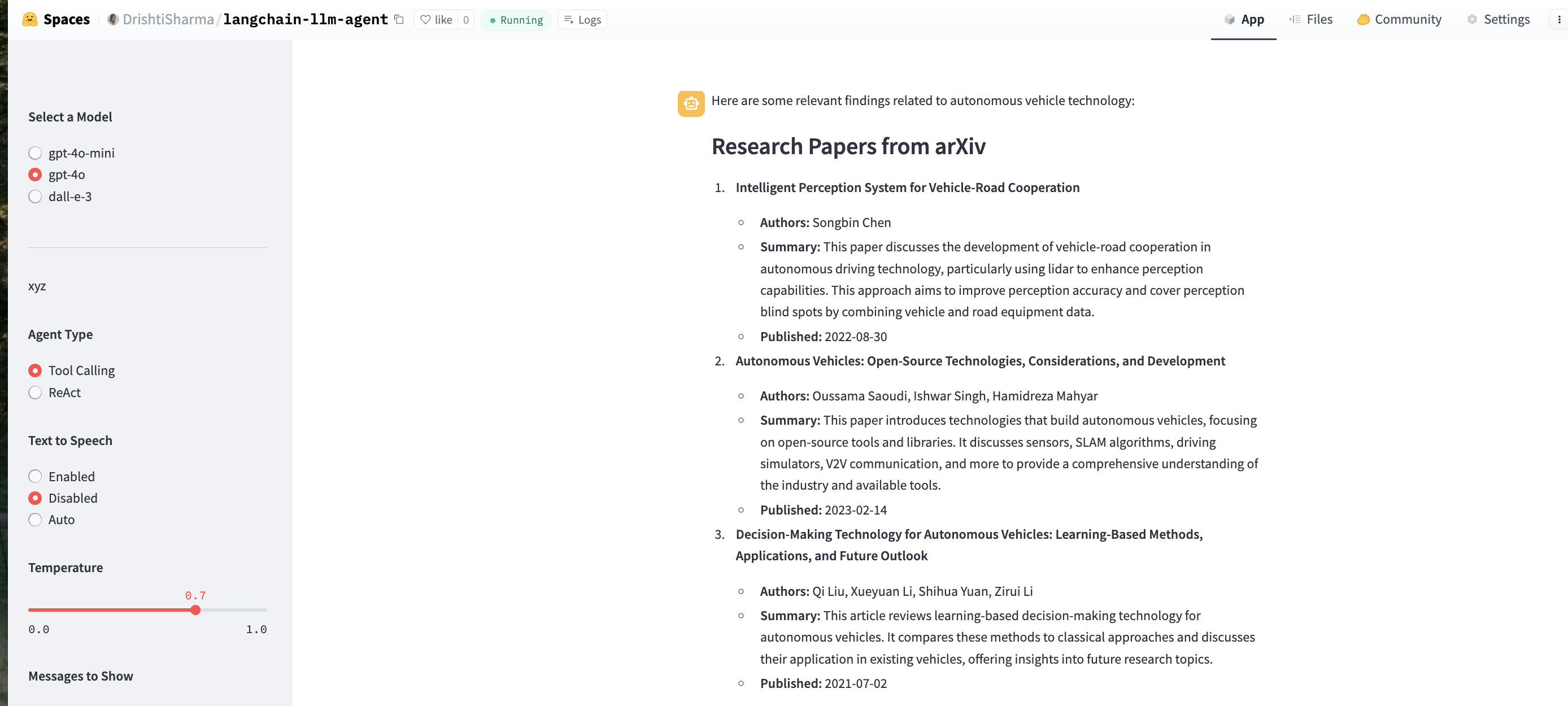Screen dimensions: 1568x706
Task: Open the Community tab
Action: click(x=1399, y=19)
